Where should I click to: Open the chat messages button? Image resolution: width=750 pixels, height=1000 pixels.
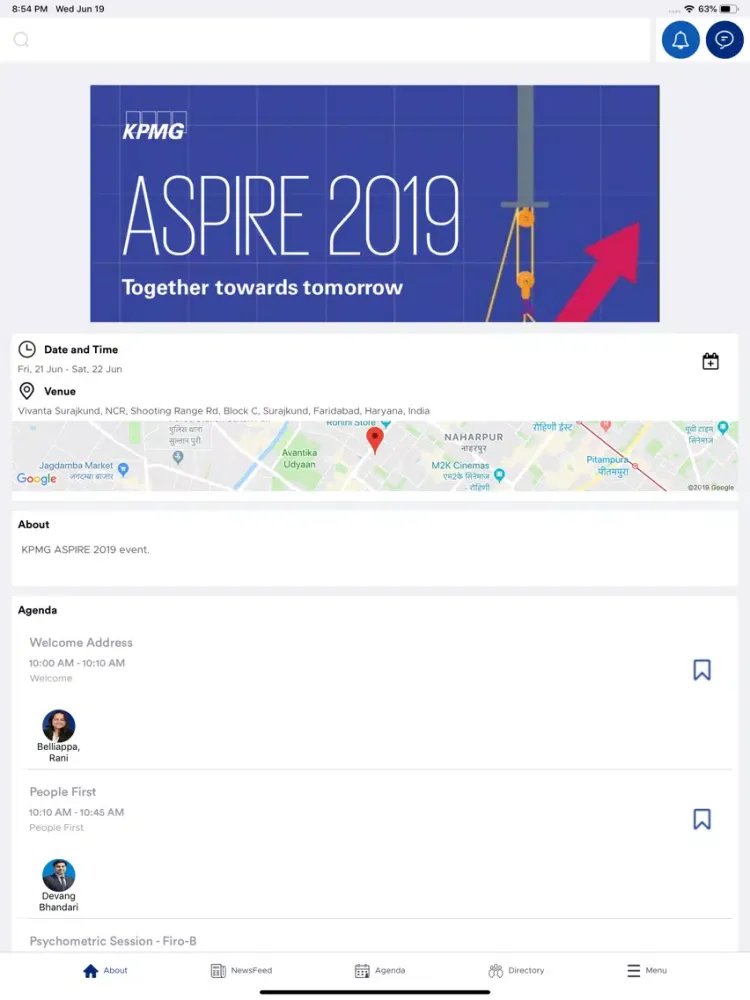click(x=724, y=40)
